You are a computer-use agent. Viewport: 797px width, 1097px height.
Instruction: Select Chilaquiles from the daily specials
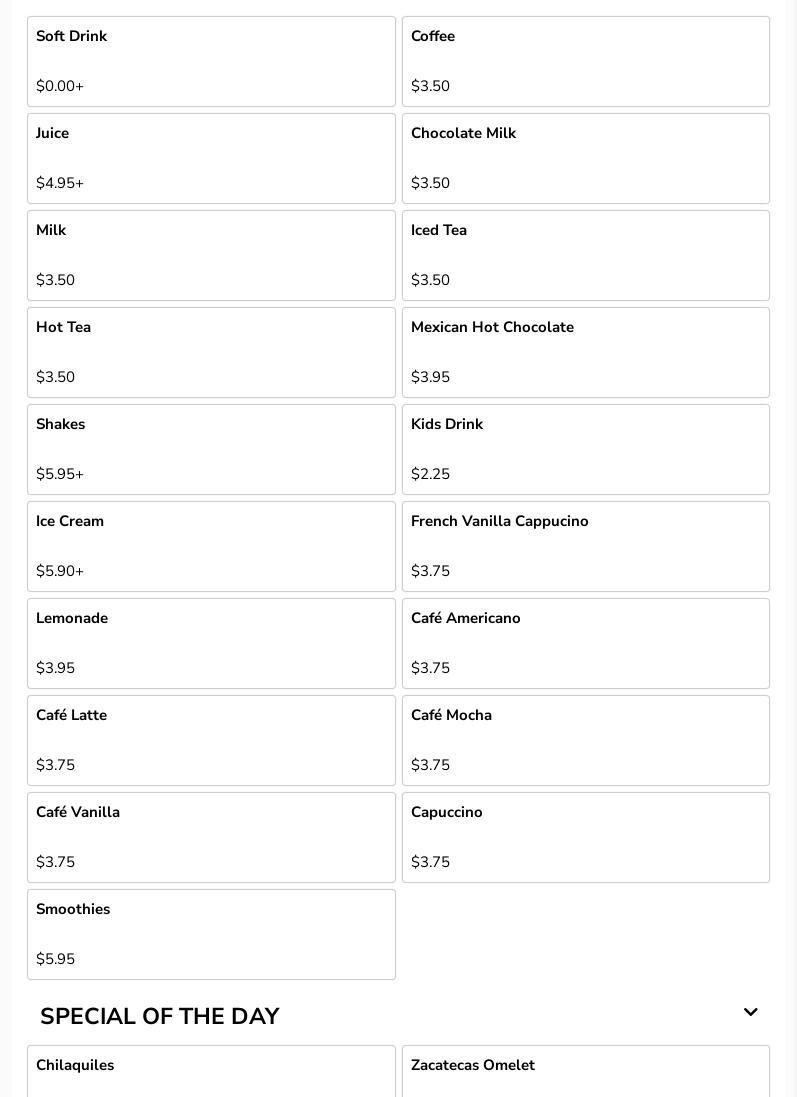tap(211, 1071)
